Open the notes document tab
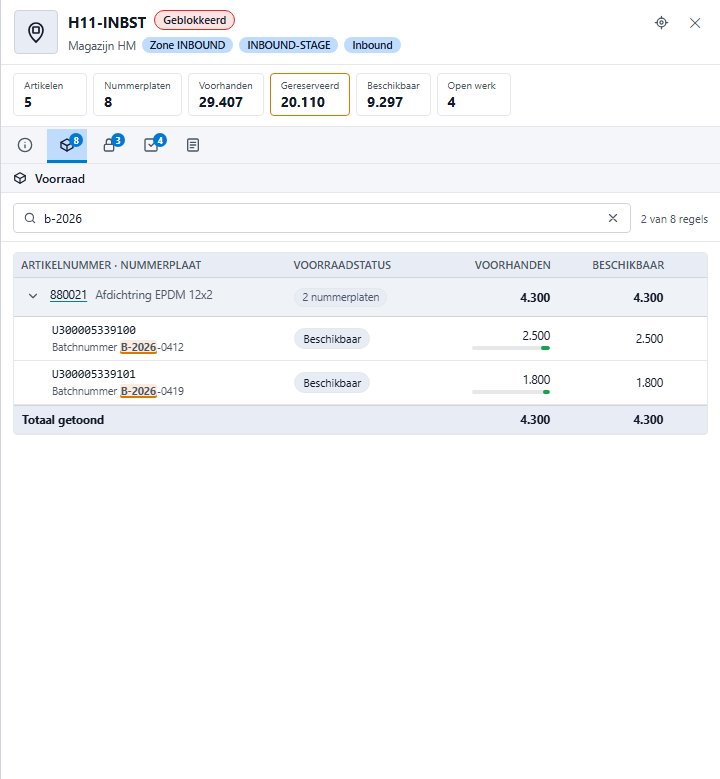Image resolution: width=720 pixels, height=779 pixels. [x=193, y=145]
